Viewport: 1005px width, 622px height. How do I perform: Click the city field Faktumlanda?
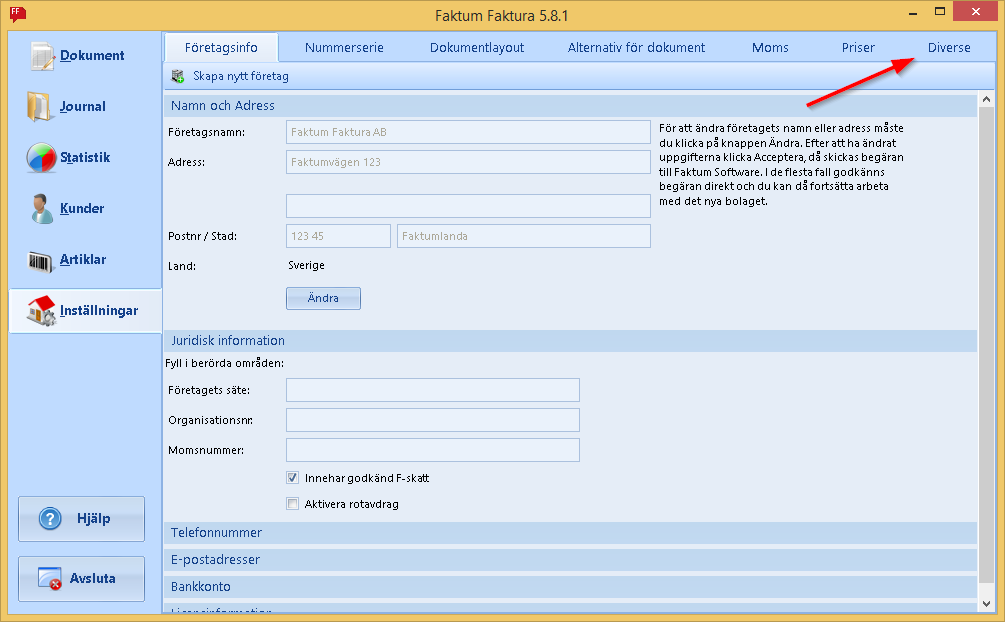click(524, 236)
